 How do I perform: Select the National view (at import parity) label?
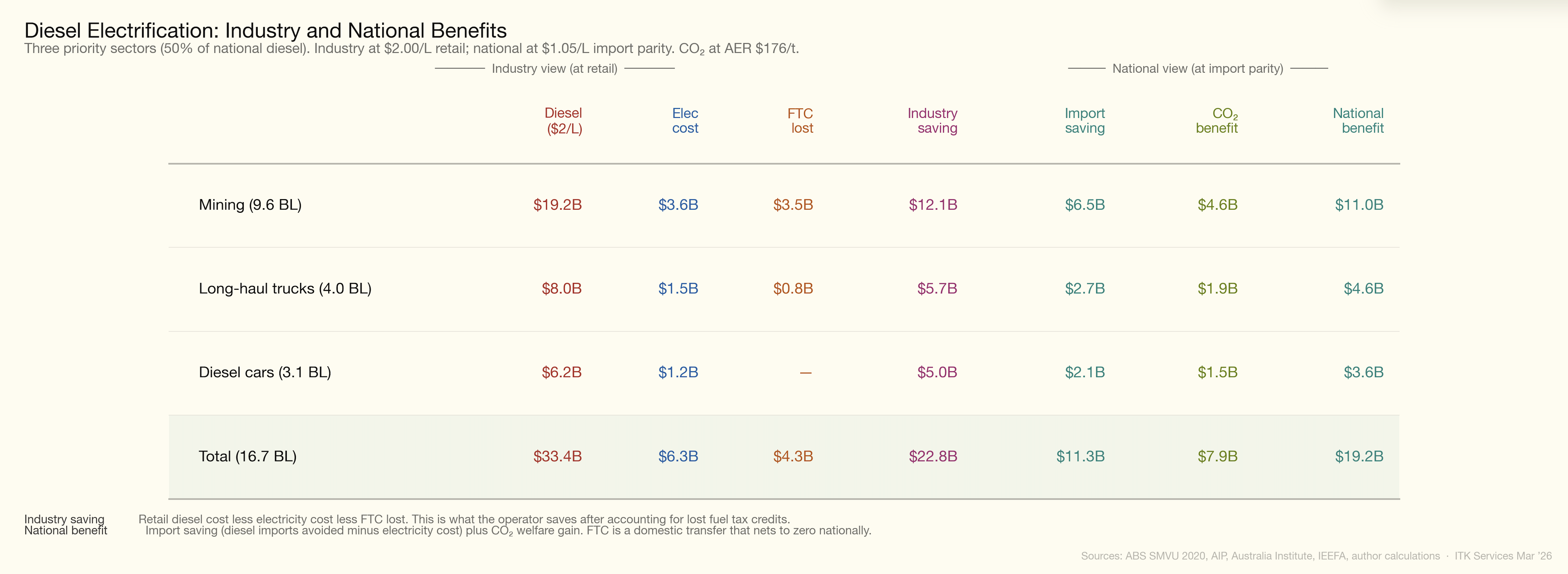(x=1197, y=69)
